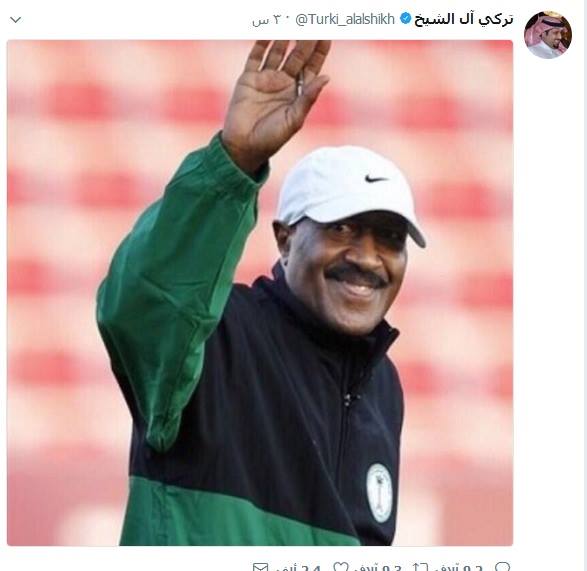Click the reply count beside speech bubble

click(458, 567)
